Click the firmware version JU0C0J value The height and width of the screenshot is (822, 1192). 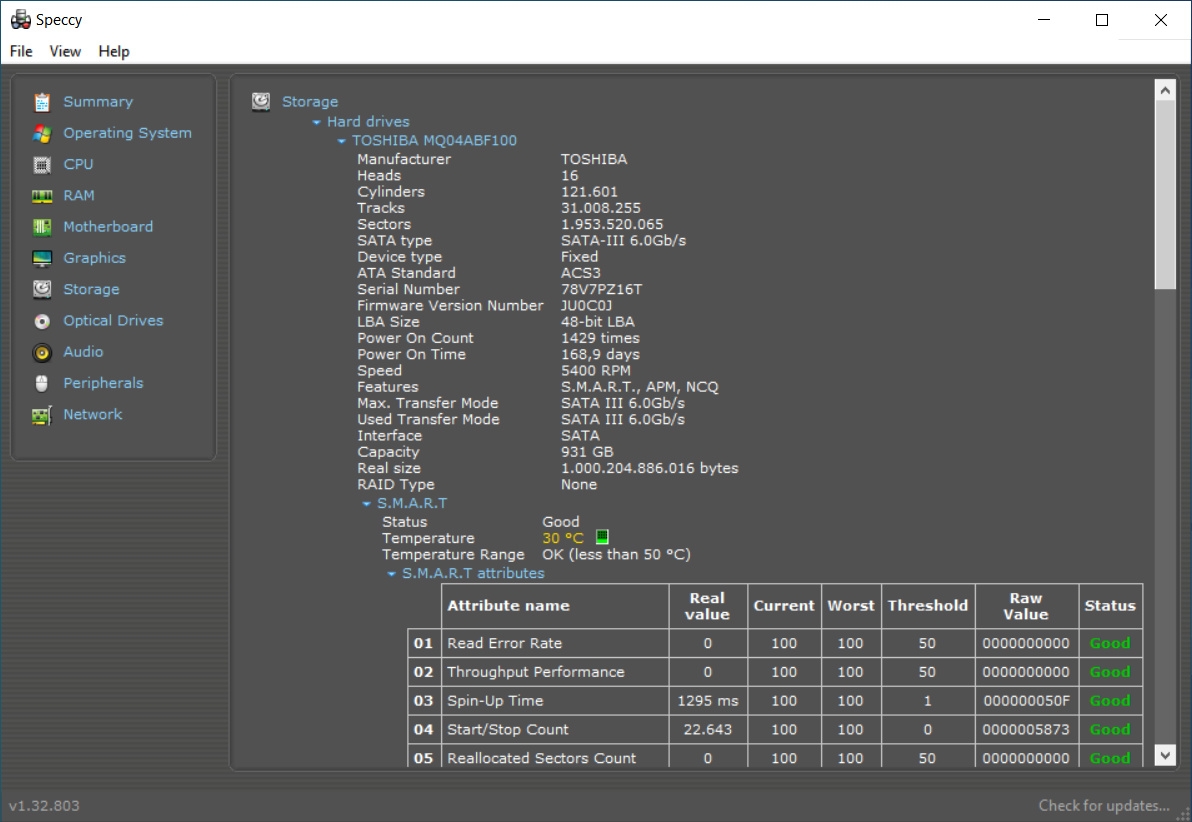(x=586, y=306)
